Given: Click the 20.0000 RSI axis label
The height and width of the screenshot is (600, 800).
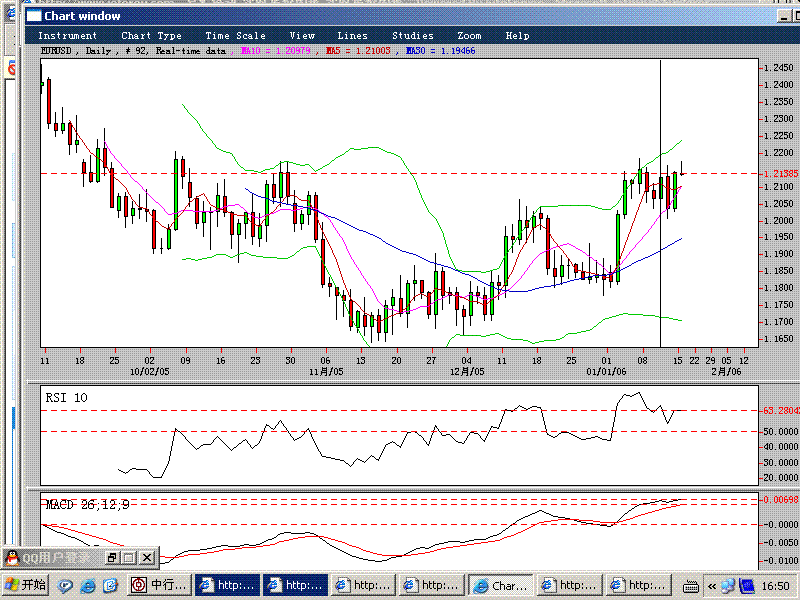Looking at the screenshot, I should tap(781, 478).
